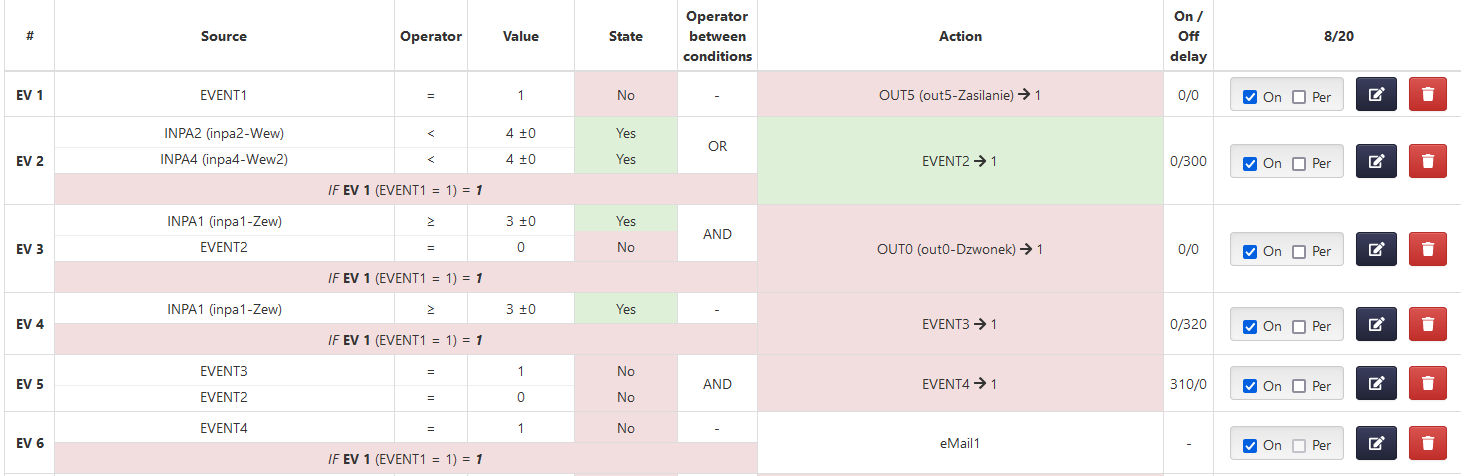Check the Per checkbox for EV 1
1461x476 pixels.
pos(1299,97)
